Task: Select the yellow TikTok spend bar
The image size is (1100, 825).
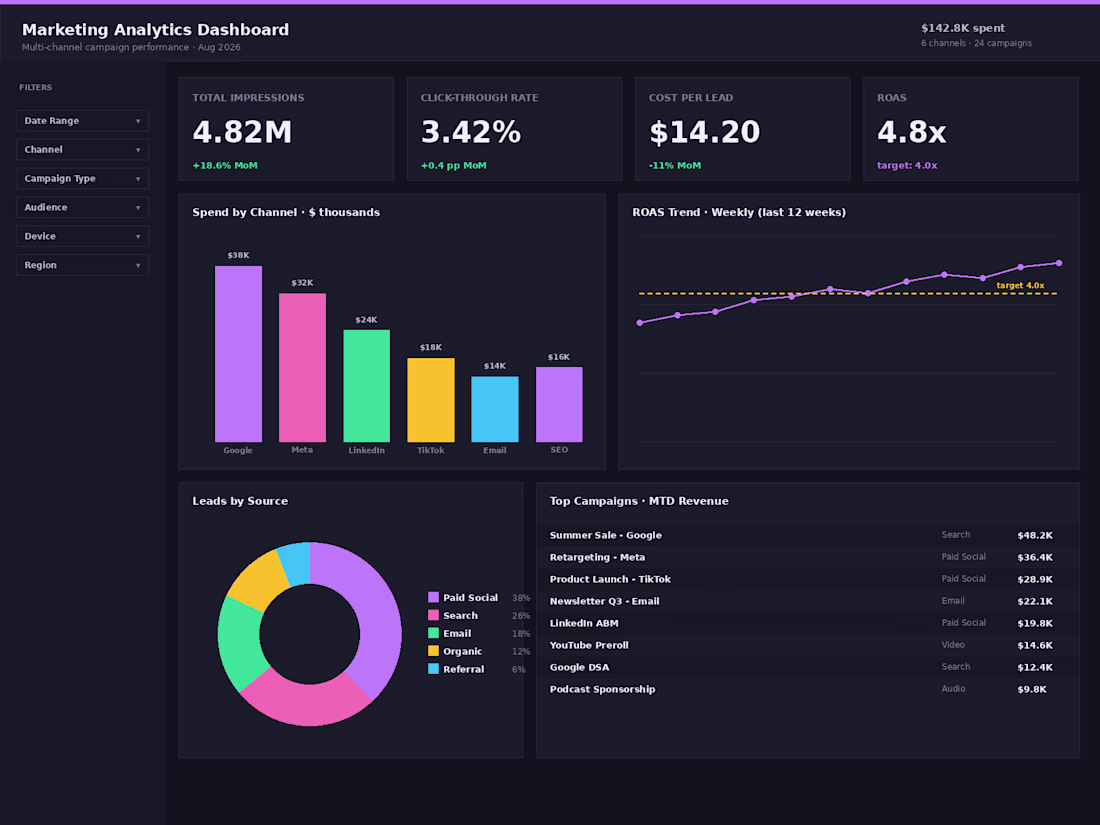Action: [x=431, y=400]
